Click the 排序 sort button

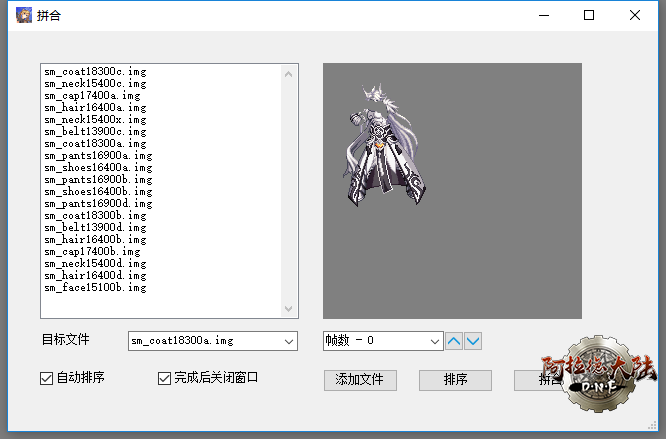pyautogui.click(x=455, y=380)
